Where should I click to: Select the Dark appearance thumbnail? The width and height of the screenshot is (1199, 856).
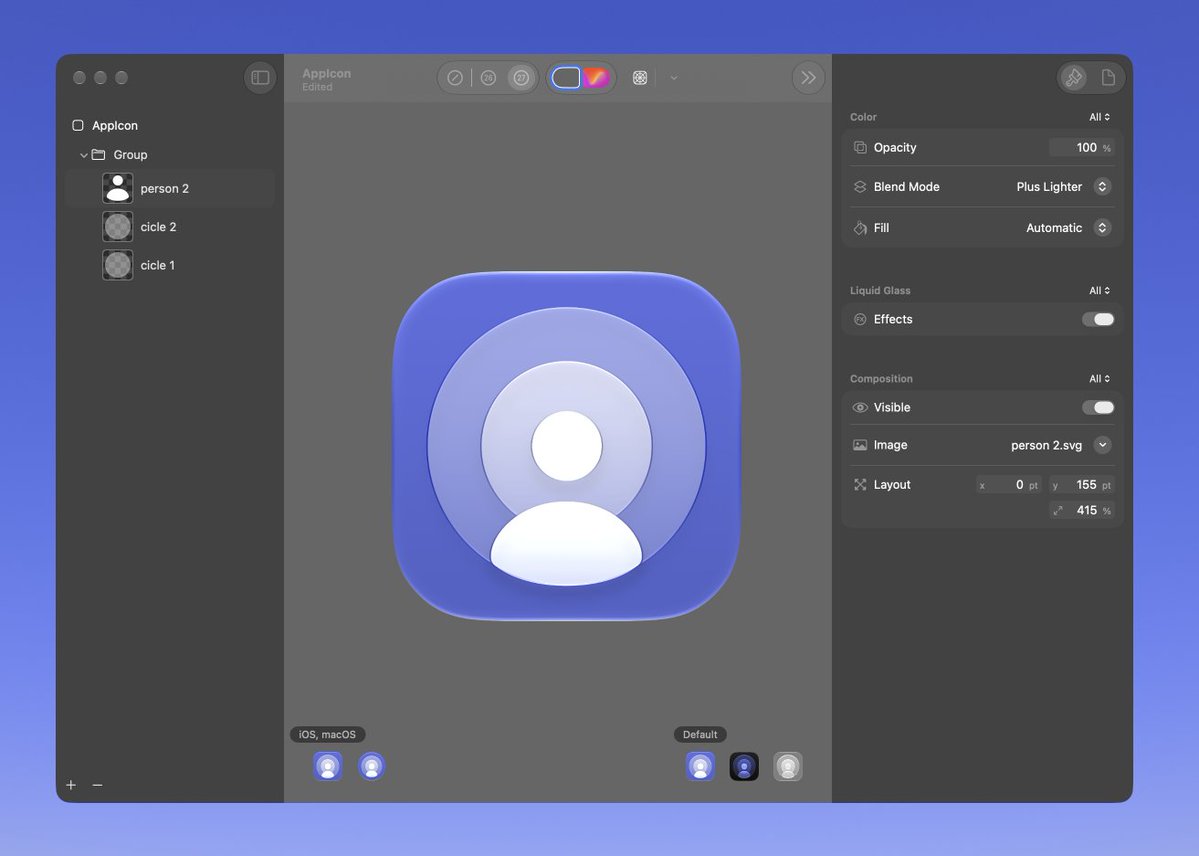pyautogui.click(x=744, y=766)
